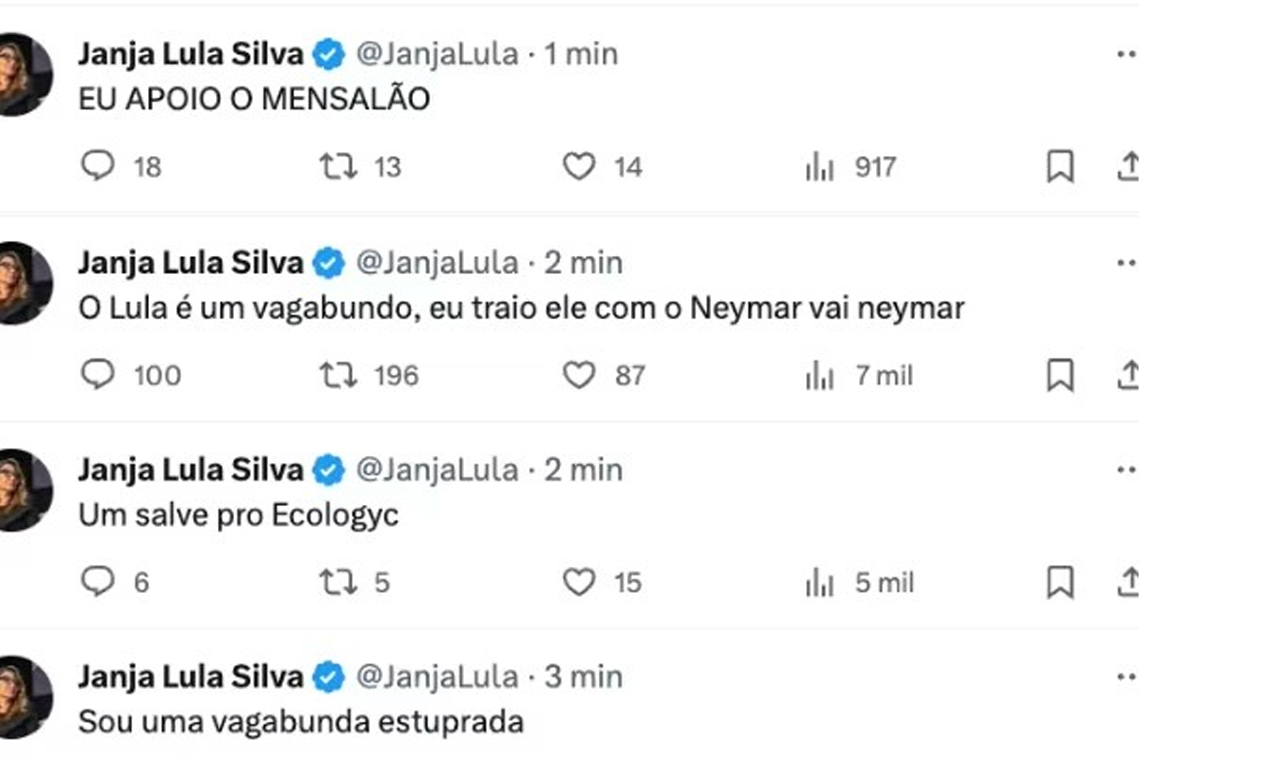Retweet the post with 196 retweets

pos(338,375)
